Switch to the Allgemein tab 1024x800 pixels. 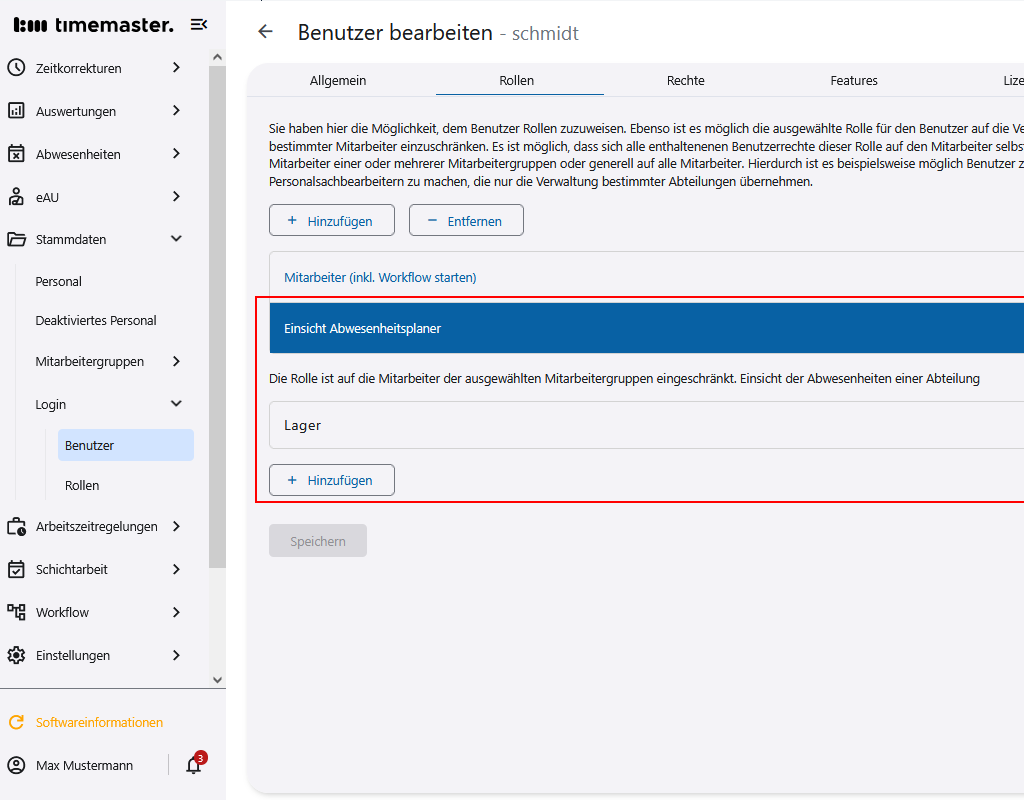337,80
